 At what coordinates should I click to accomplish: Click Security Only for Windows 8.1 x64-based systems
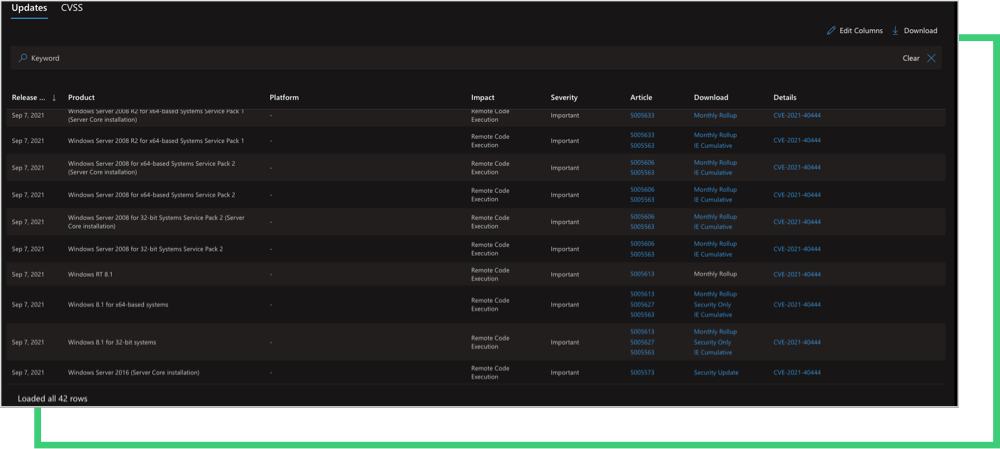coord(713,305)
